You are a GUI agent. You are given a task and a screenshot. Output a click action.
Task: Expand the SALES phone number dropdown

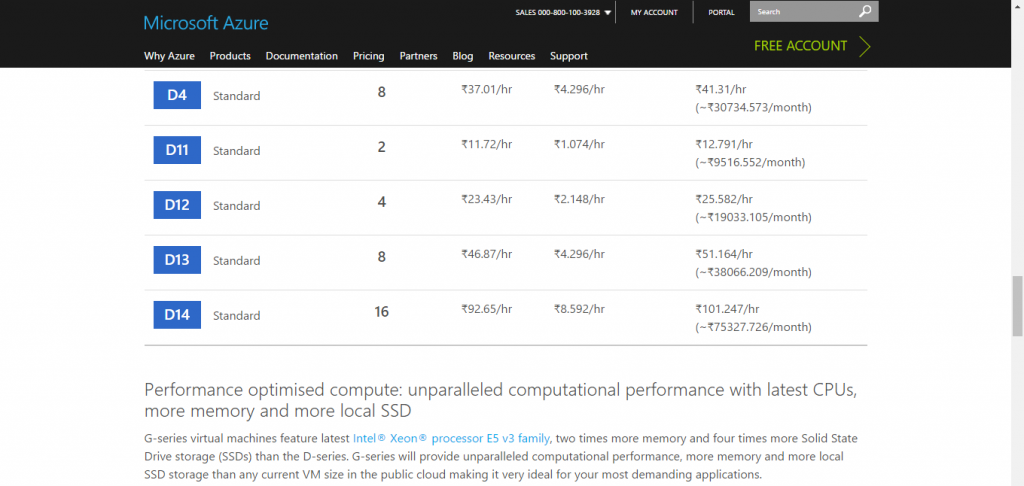608,13
